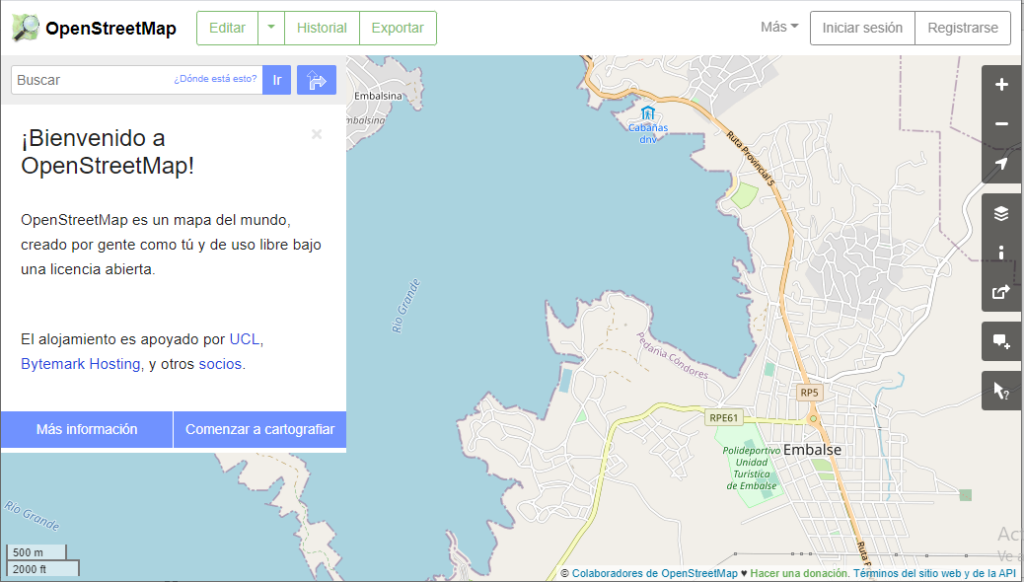Zoom out of the map
The image size is (1024, 582).
pyautogui.click(x=1001, y=124)
